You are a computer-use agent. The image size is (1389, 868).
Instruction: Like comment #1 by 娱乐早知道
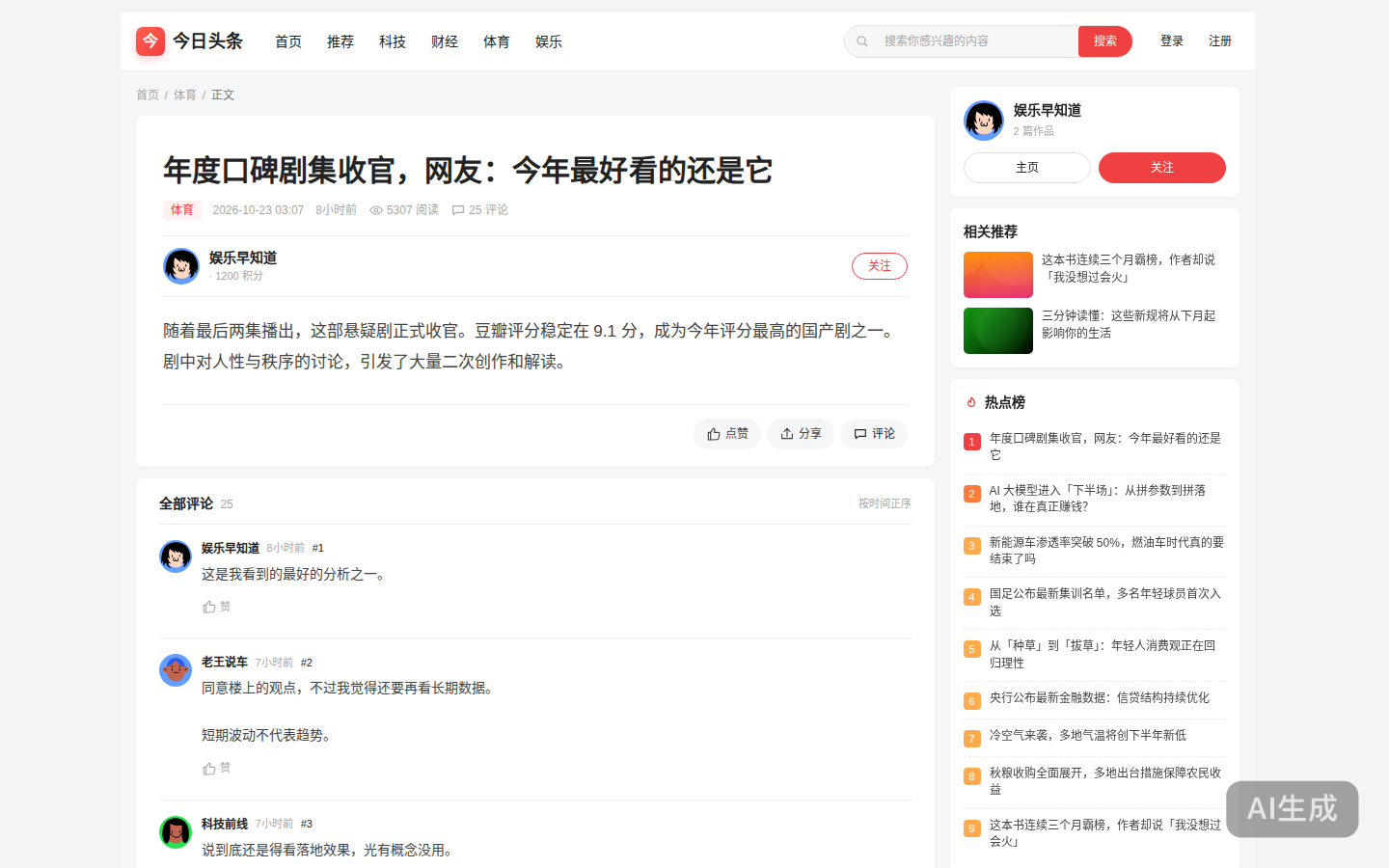coord(217,607)
